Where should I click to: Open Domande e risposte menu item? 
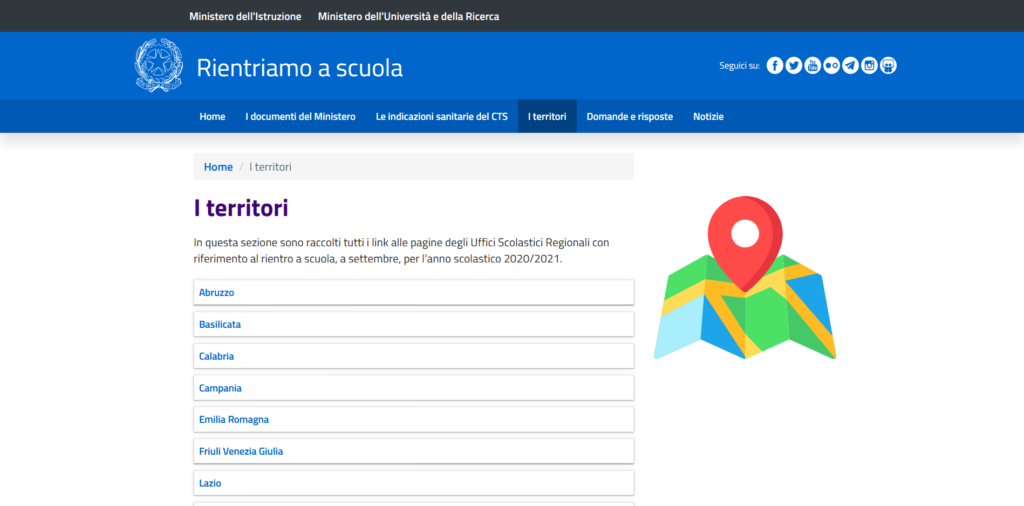[630, 116]
